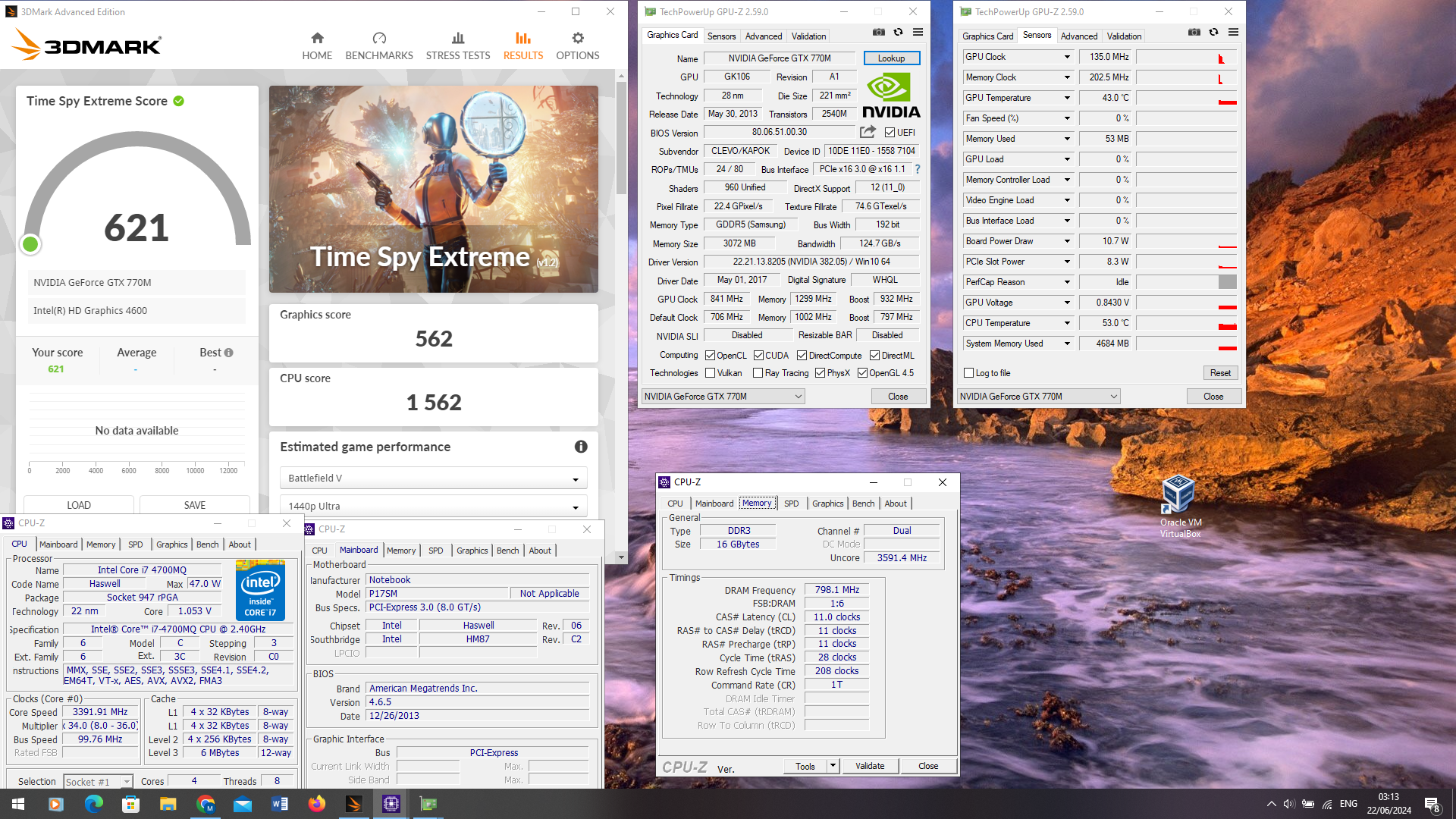Open the hamburger menu in GPU-Z Graphics Card window
The height and width of the screenshot is (819, 1456).
[x=918, y=33]
